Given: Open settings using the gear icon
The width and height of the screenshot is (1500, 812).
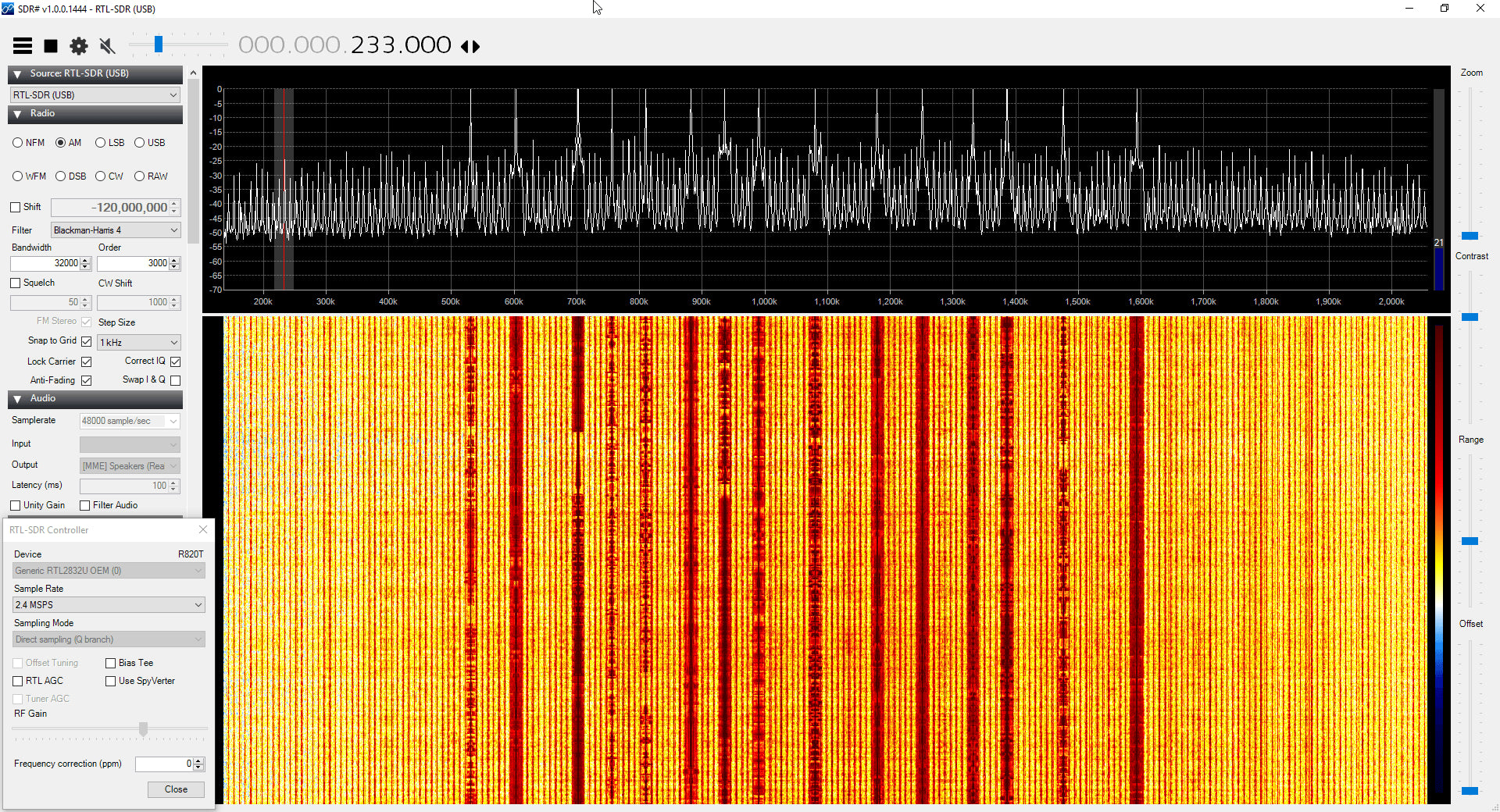Looking at the screenshot, I should click(78, 45).
